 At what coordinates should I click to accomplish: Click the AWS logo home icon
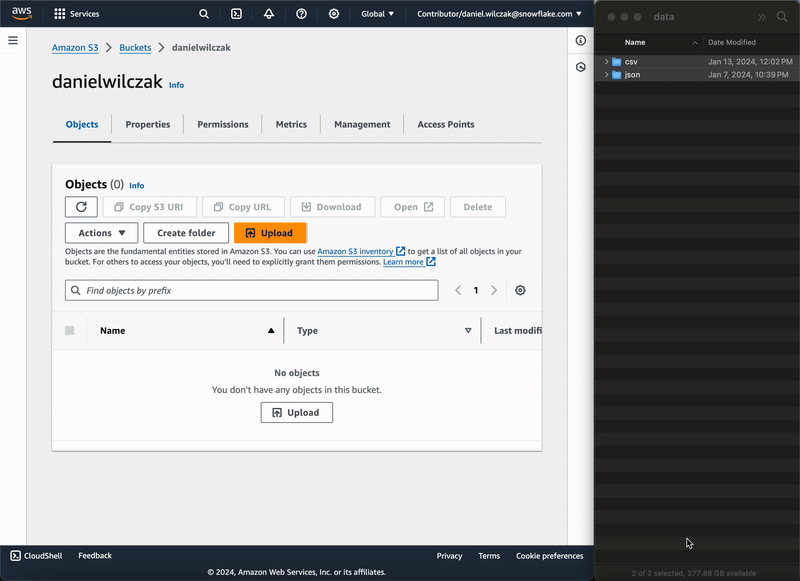[22, 14]
